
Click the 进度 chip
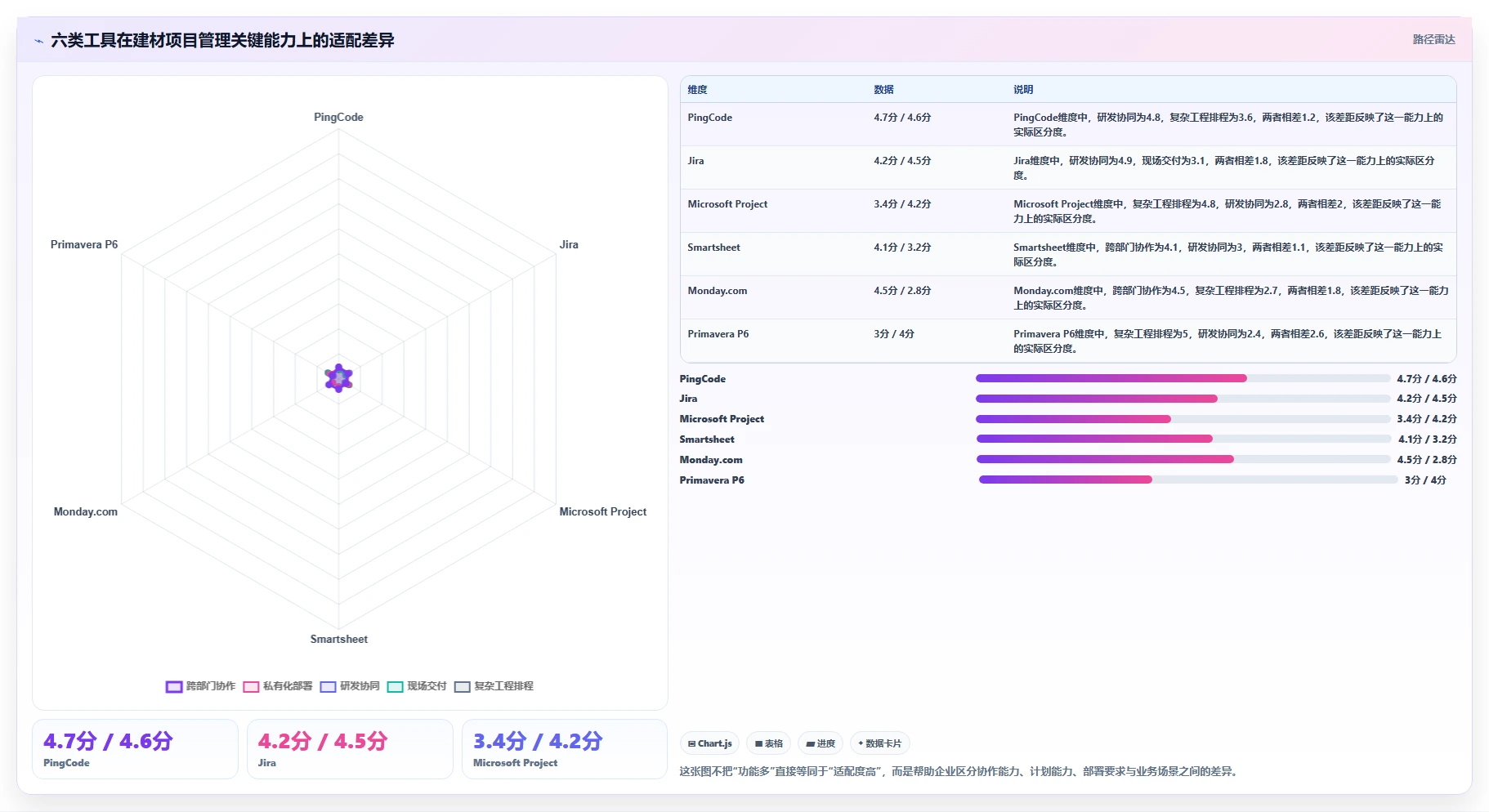tap(821, 743)
